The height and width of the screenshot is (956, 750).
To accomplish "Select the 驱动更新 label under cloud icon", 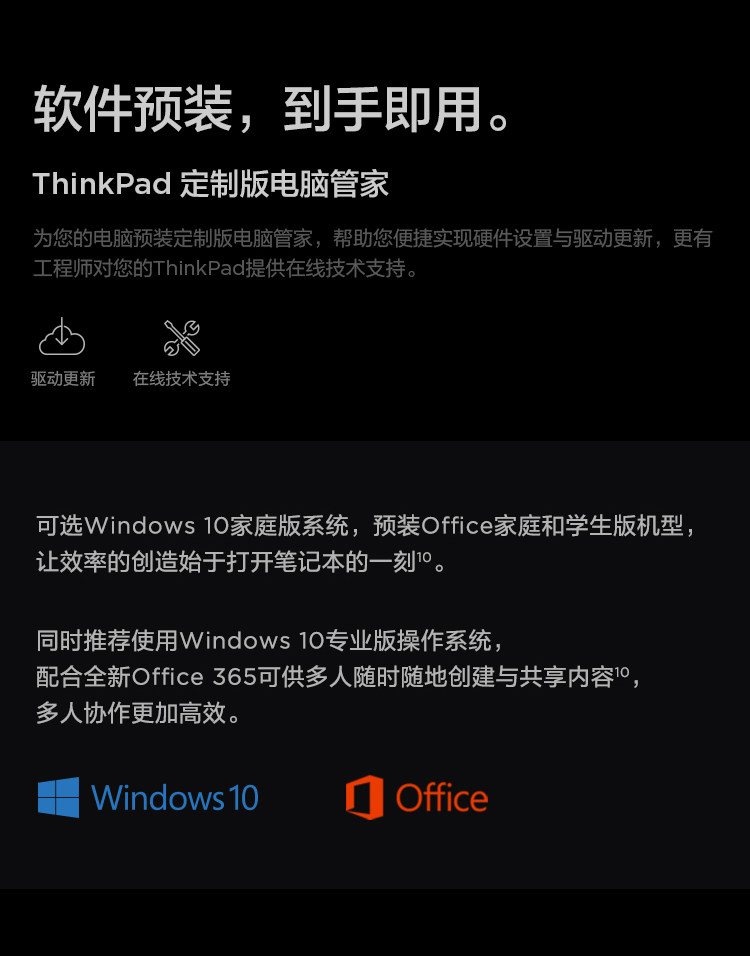I will pyautogui.click(x=63, y=379).
